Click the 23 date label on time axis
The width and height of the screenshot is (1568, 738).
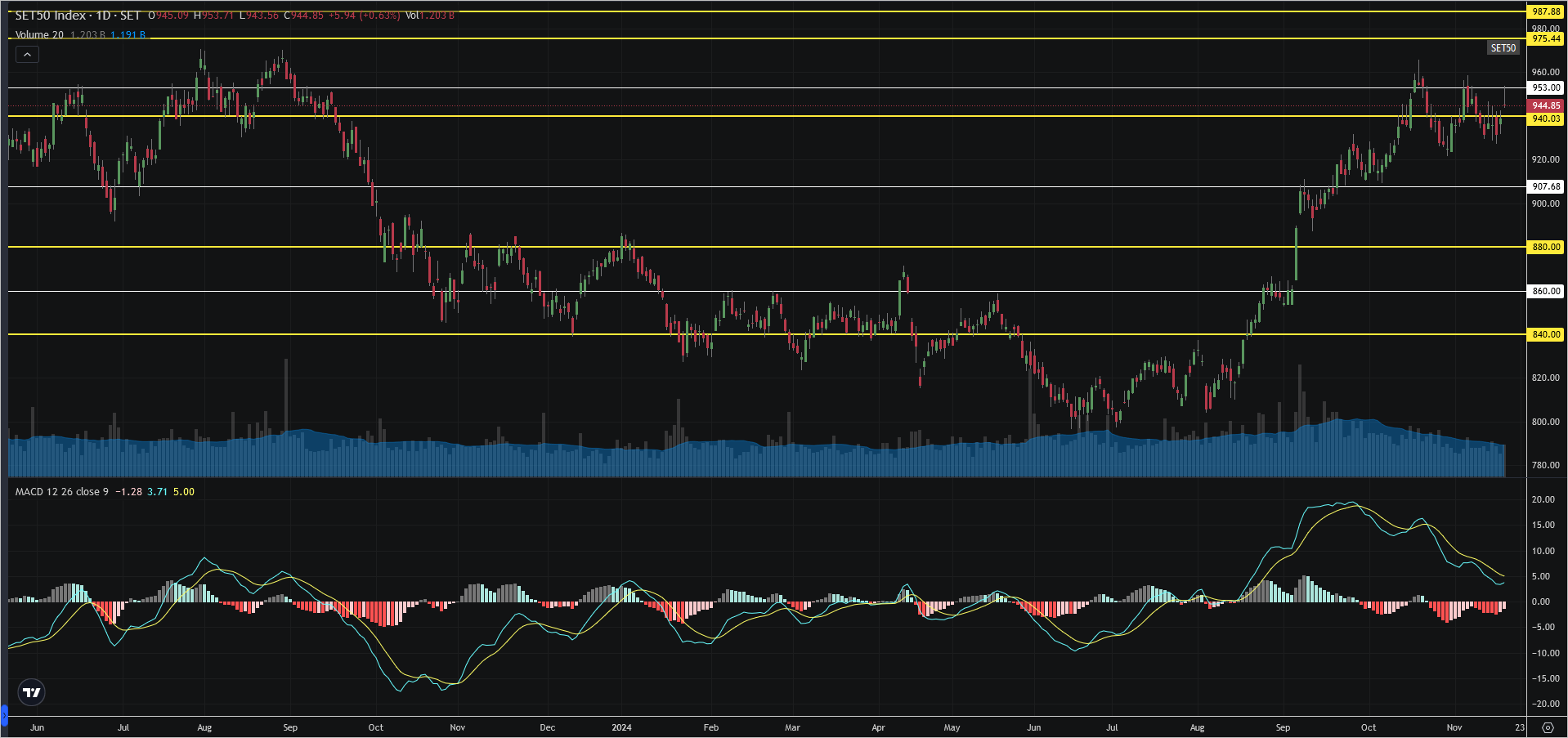(1519, 727)
